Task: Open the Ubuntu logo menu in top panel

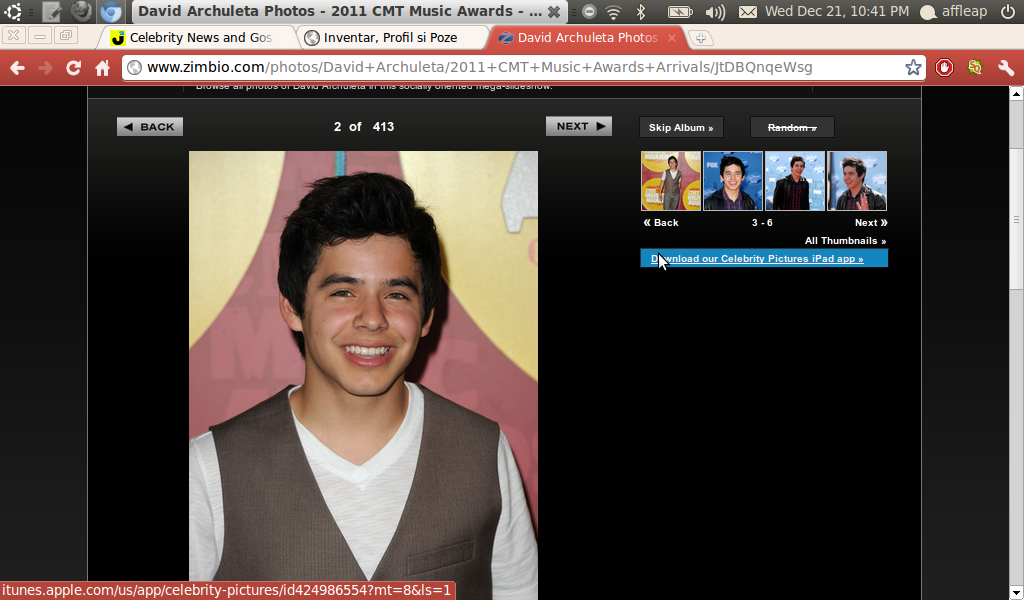Action: (12, 11)
